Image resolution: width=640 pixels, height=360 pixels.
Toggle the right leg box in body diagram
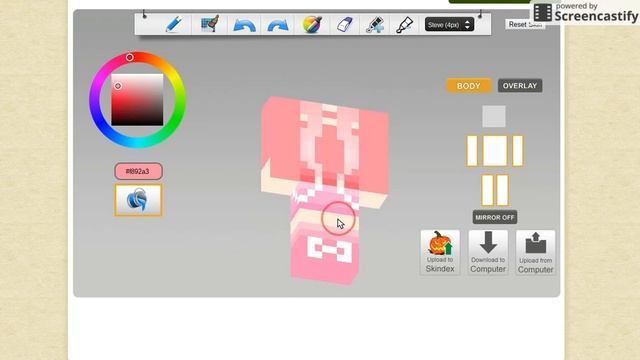[502, 190]
